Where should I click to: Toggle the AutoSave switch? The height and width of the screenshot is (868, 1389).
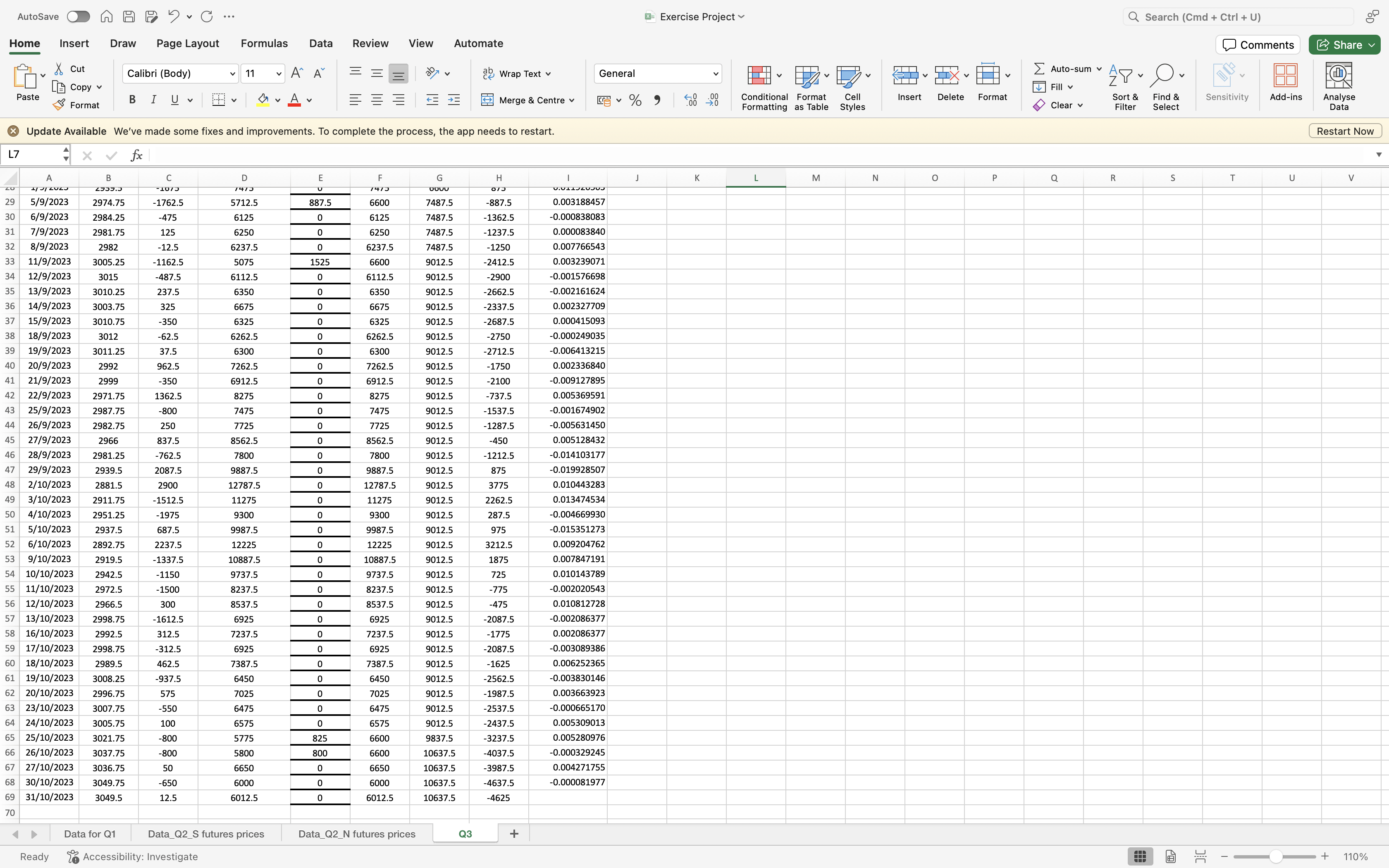pos(78,17)
